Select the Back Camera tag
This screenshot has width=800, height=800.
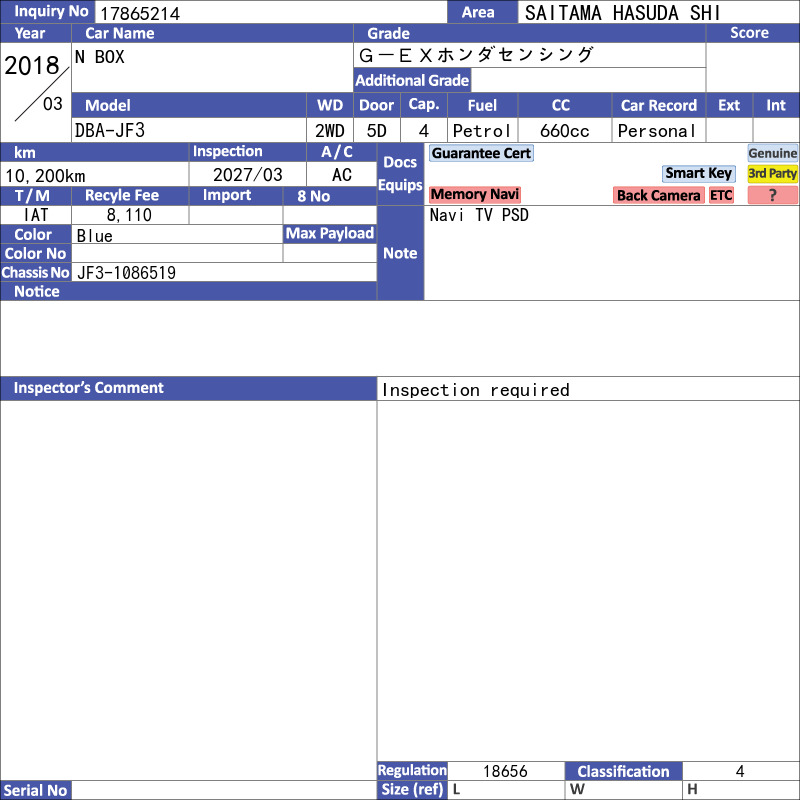click(x=658, y=195)
